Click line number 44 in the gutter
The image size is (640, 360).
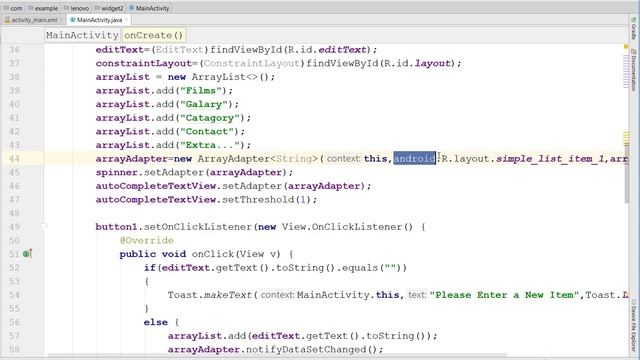14,158
